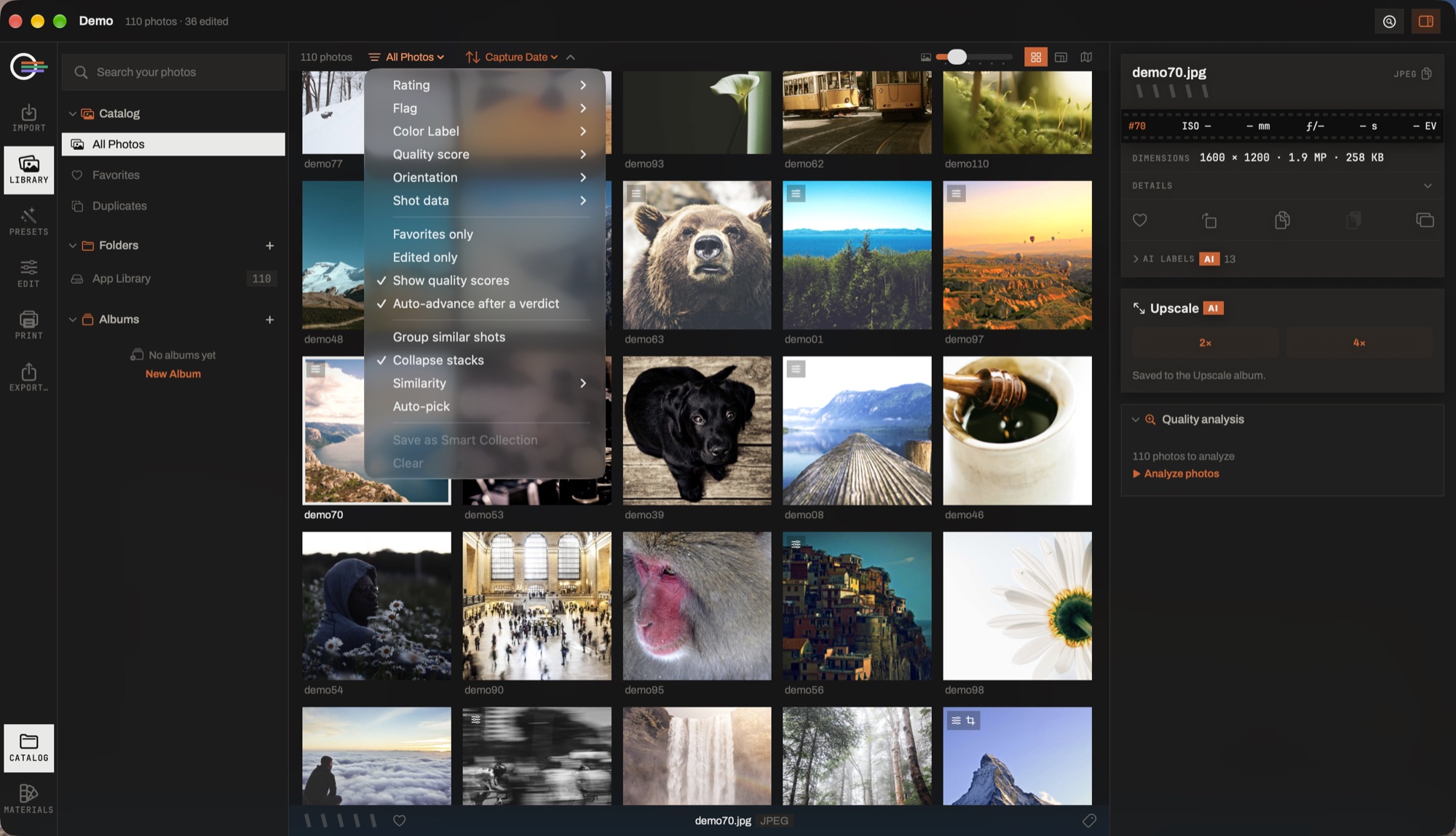Switch to the Edit module

pos(28,274)
